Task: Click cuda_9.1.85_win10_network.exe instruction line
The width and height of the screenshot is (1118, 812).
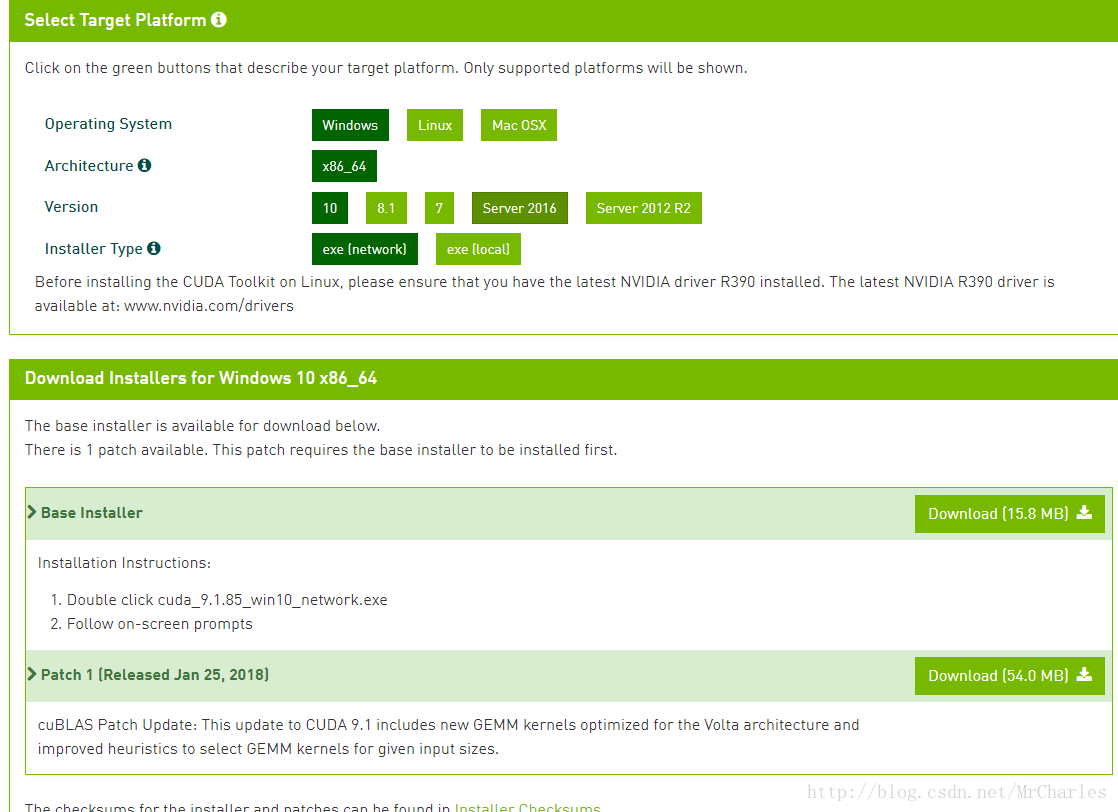Action: pyautogui.click(x=227, y=600)
